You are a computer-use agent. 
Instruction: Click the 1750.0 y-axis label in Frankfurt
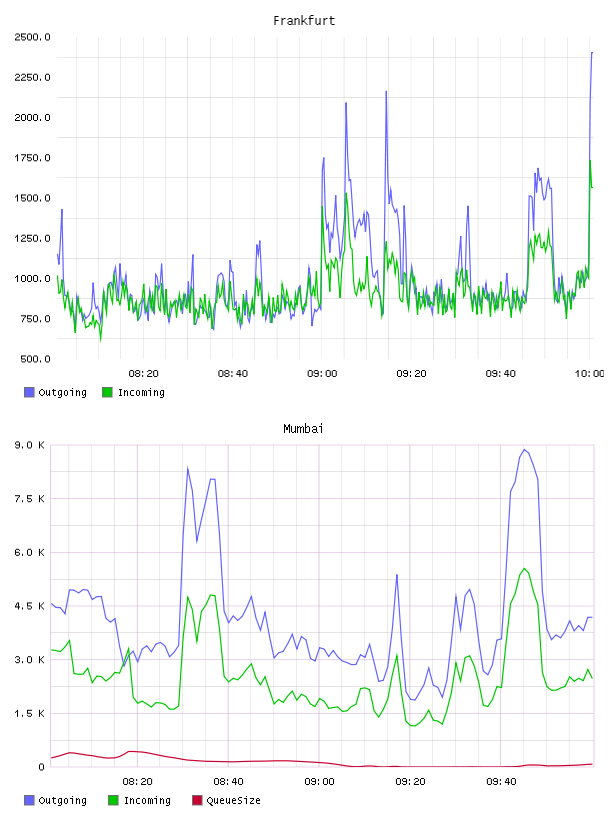[x=32, y=158]
